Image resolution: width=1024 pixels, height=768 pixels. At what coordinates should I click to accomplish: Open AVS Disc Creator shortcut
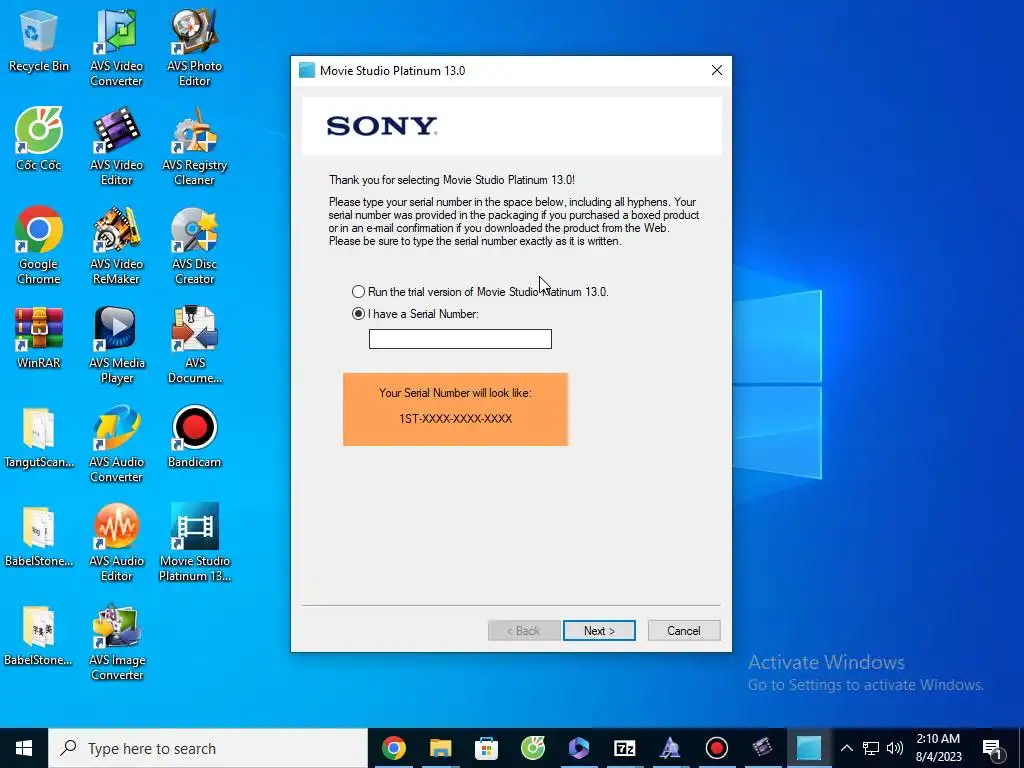click(x=194, y=246)
